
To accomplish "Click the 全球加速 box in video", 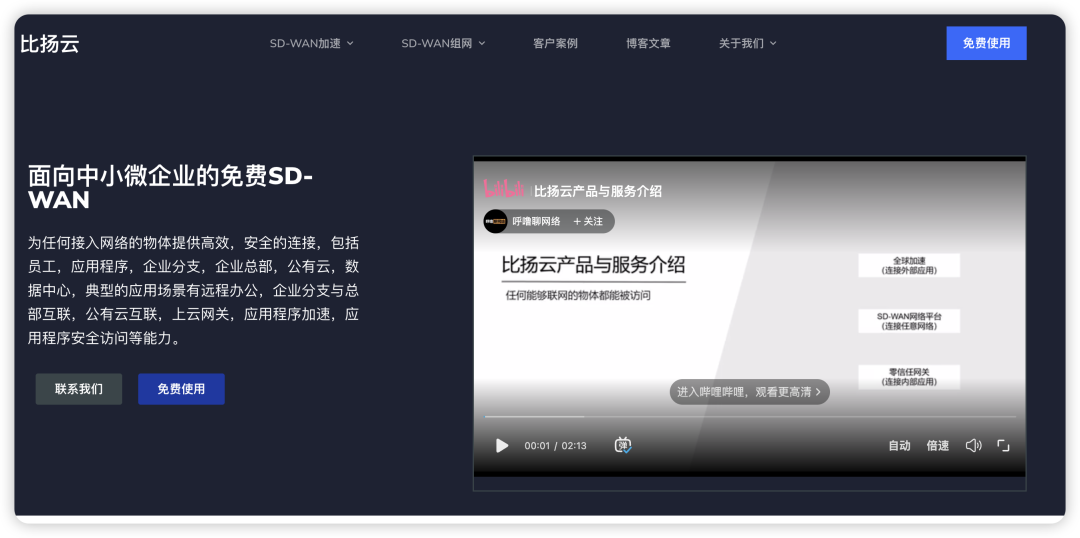I will pyautogui.click(x=909, y=265).
